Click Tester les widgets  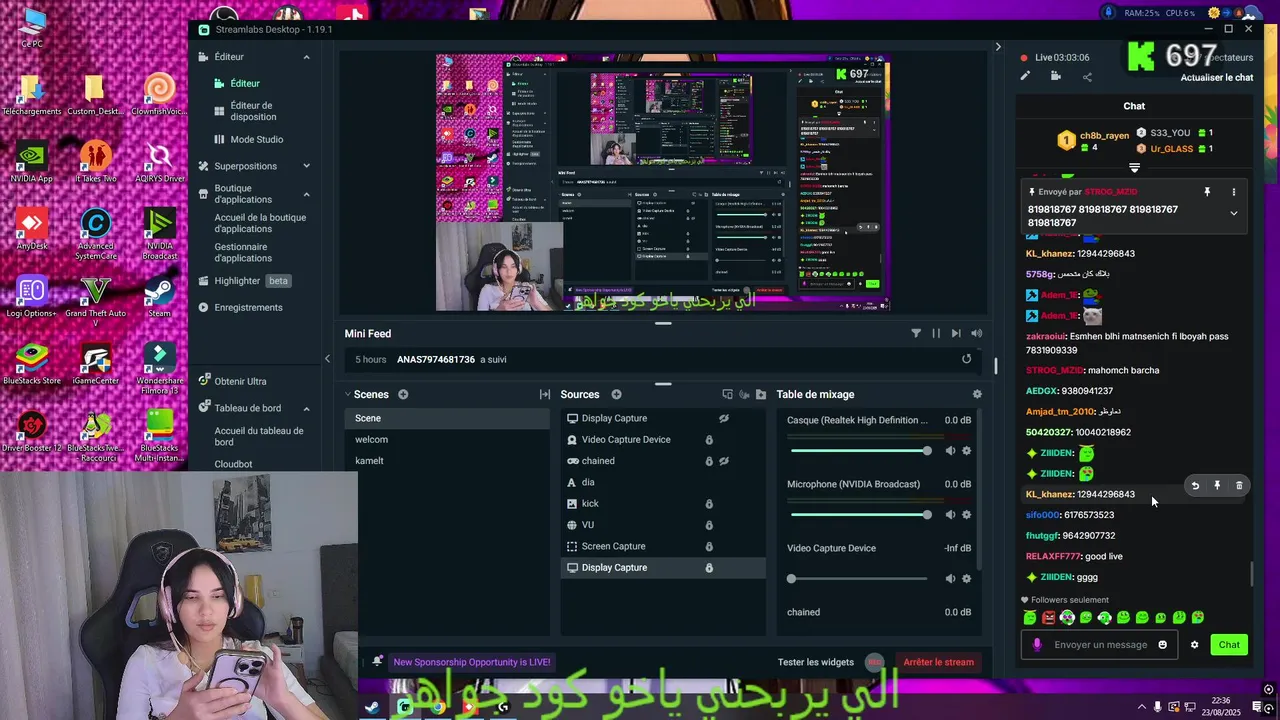pos(816,662)
